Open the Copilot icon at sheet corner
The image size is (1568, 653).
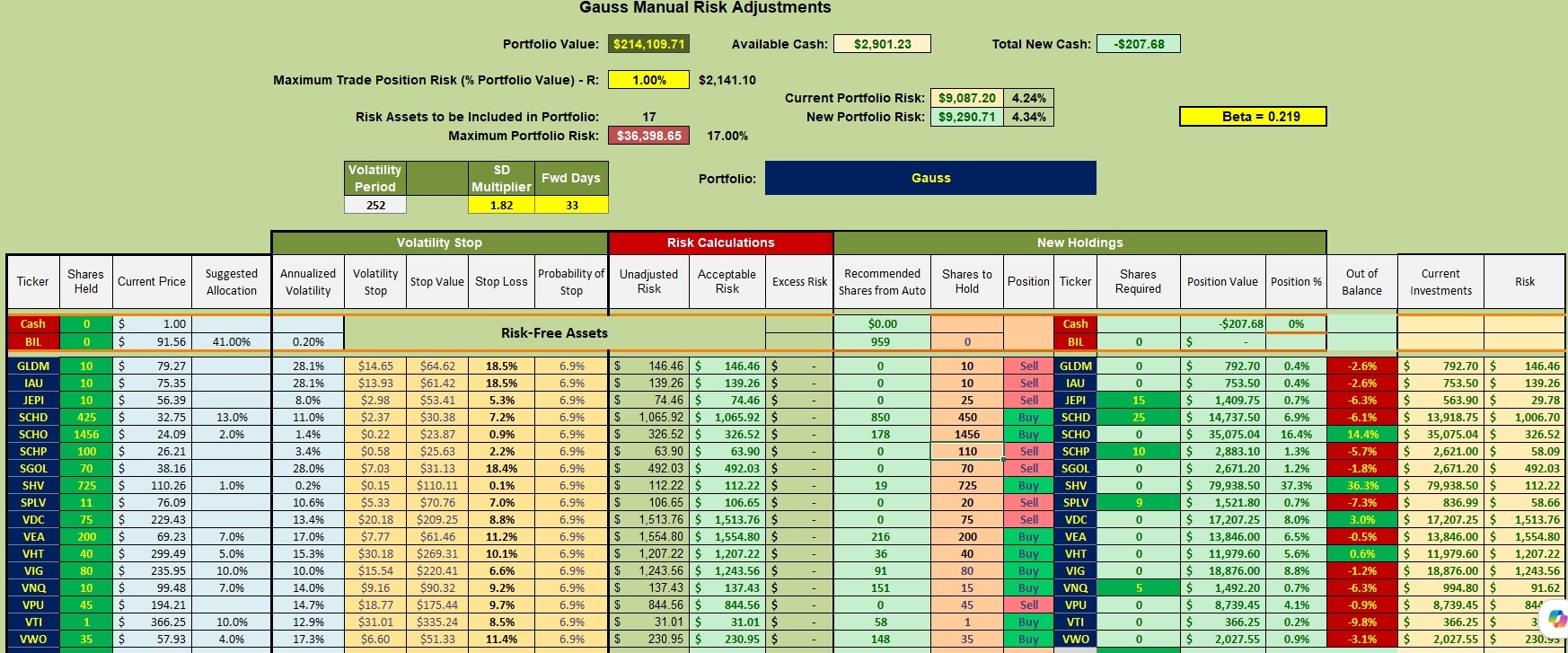click(x=1557, y=619)
